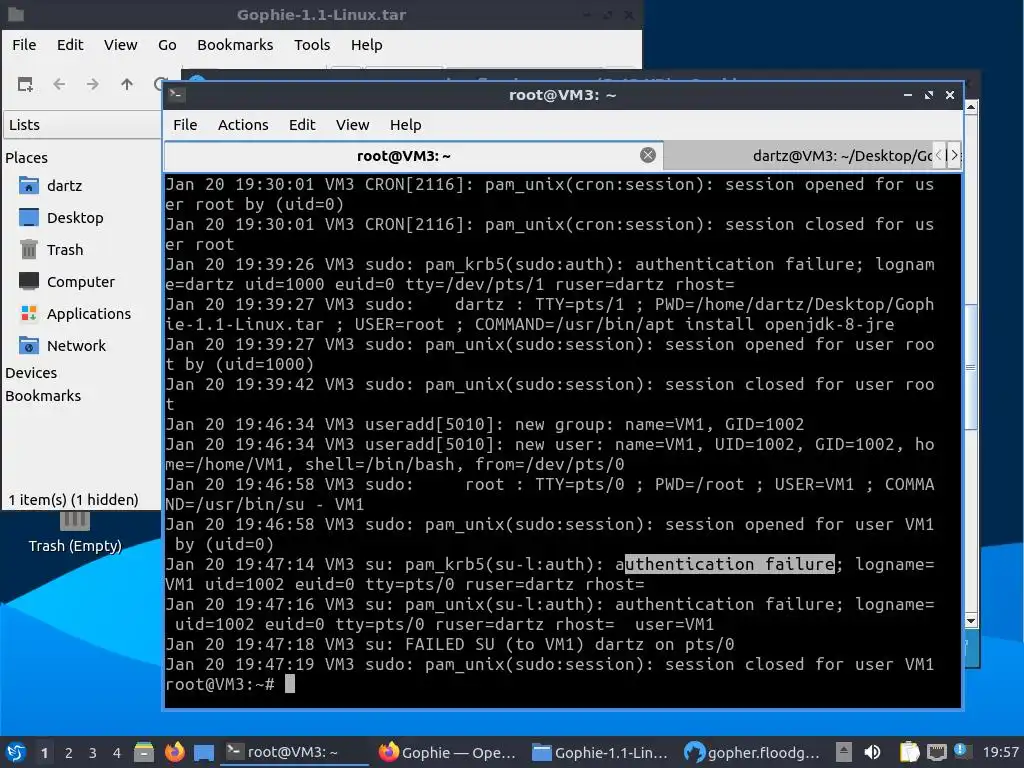Close the root@VM3 terminal tab
The image size is (1024, 768).
[x=648, y=155]
